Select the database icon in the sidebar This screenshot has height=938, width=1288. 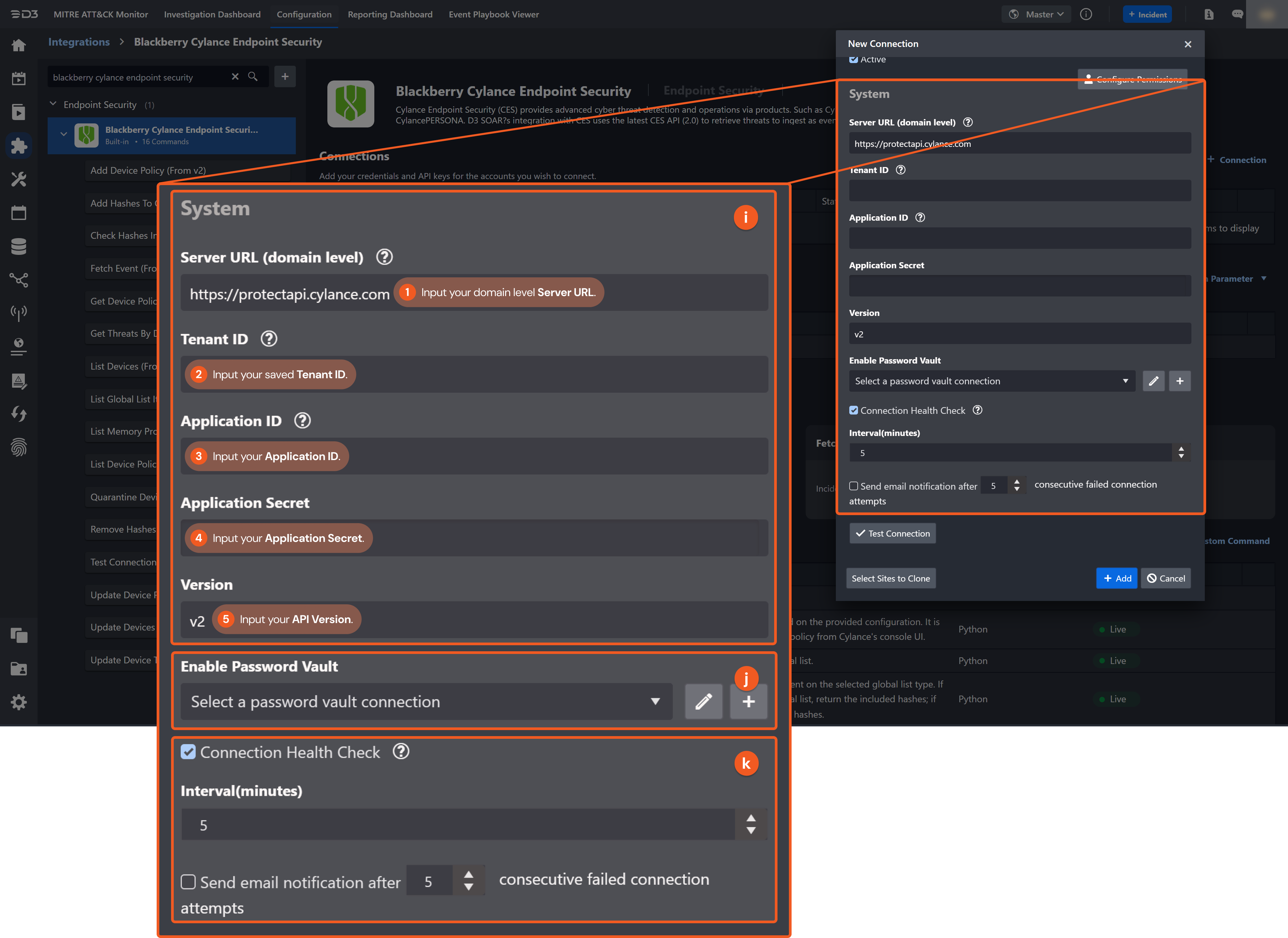(x=19, y=246)
